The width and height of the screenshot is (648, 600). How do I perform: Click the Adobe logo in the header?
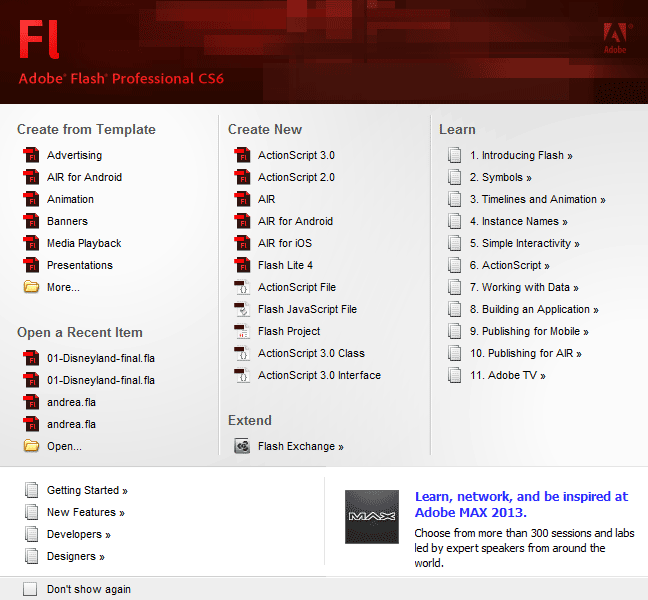pos(616,38)
